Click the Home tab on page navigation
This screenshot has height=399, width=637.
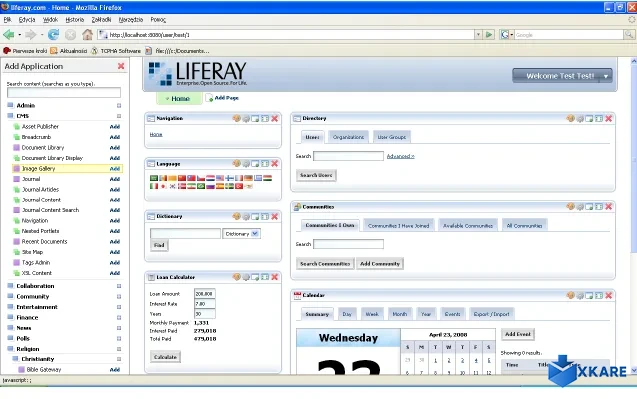[179, 98]
